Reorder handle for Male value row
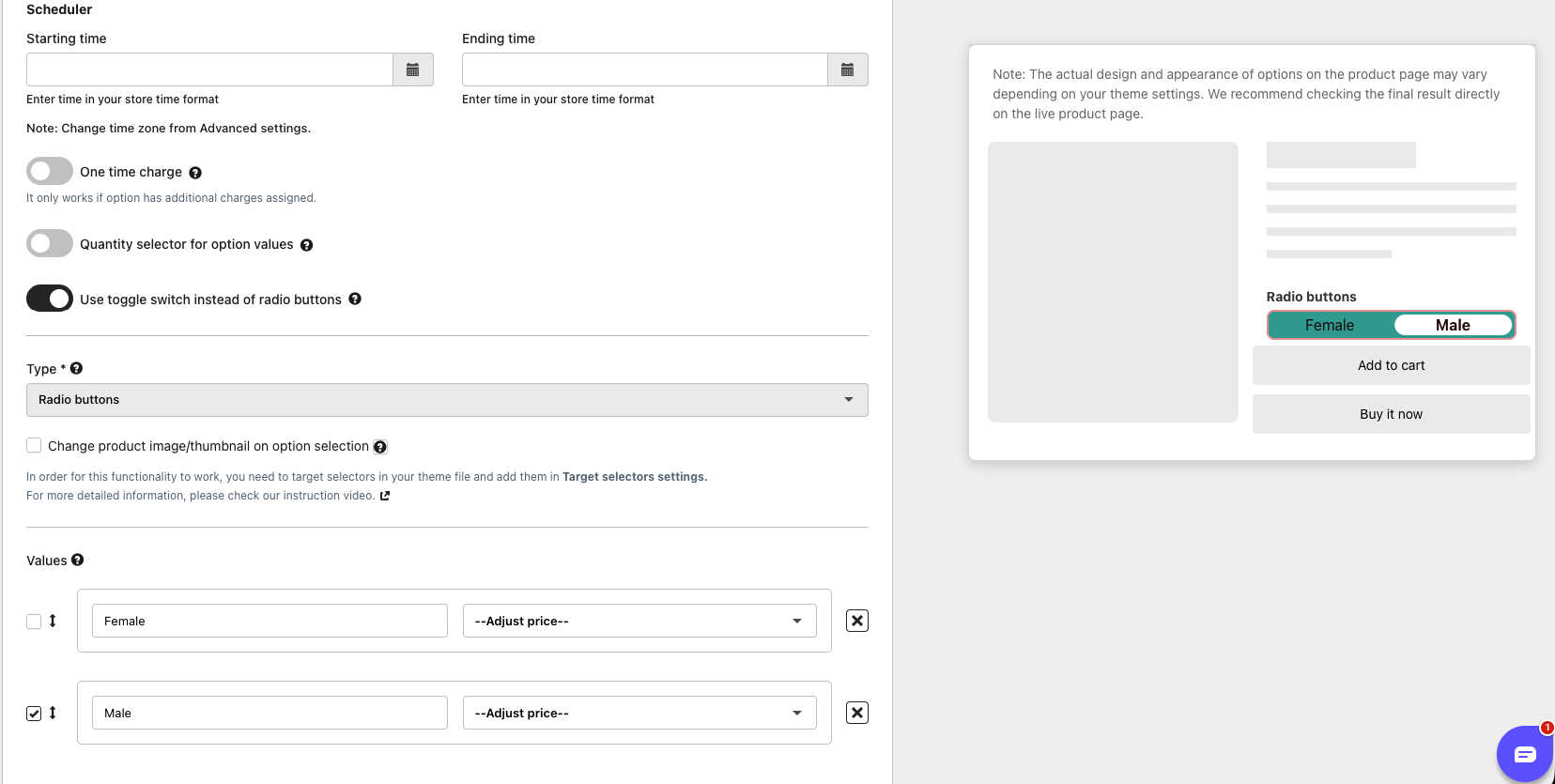 tap(53, 713)
